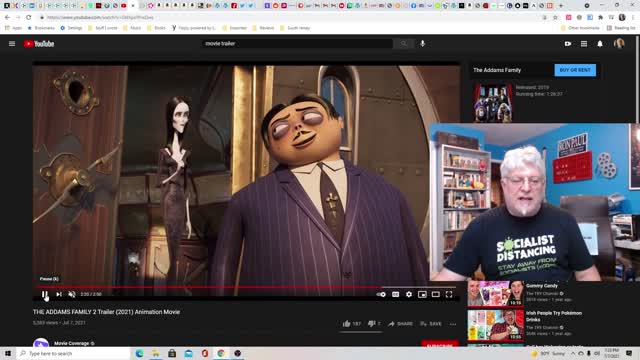Toggle the autoplay switch in the player
This screenshot has height=360, width=640.
tap(381, 294)
